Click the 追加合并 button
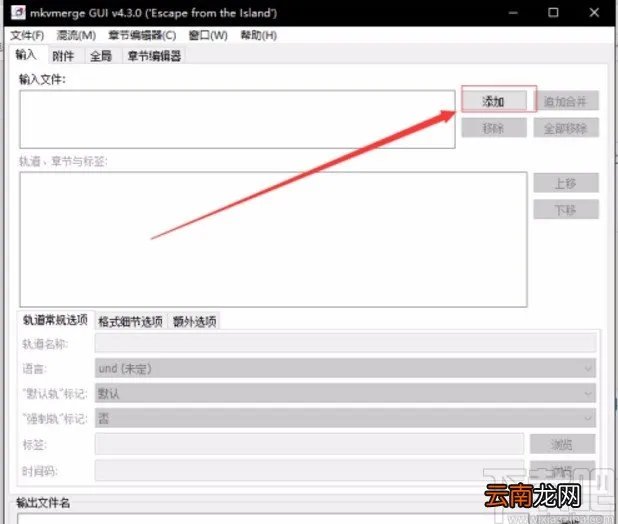Image resolution: width=618 pixels, height=524 pixels. tap(566, 101)
